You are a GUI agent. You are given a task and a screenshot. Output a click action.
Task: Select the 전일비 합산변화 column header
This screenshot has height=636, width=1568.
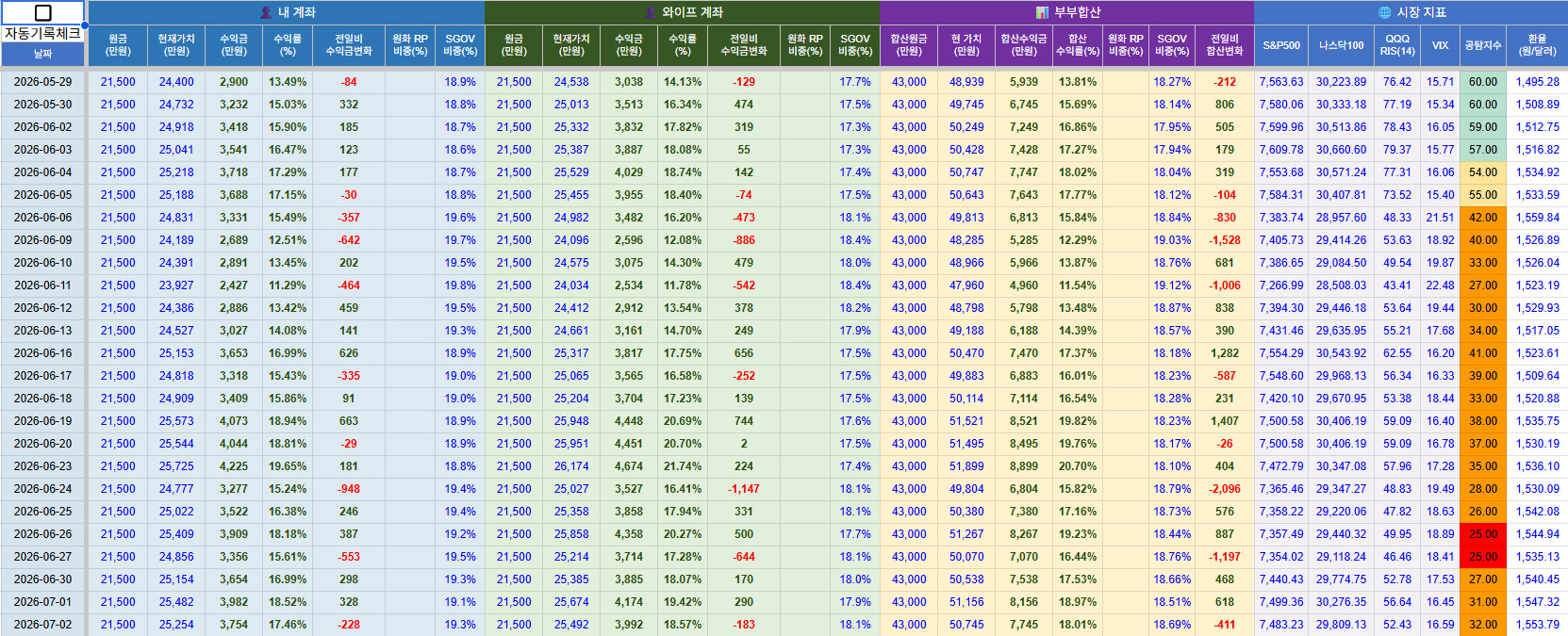coord(1225,45)
